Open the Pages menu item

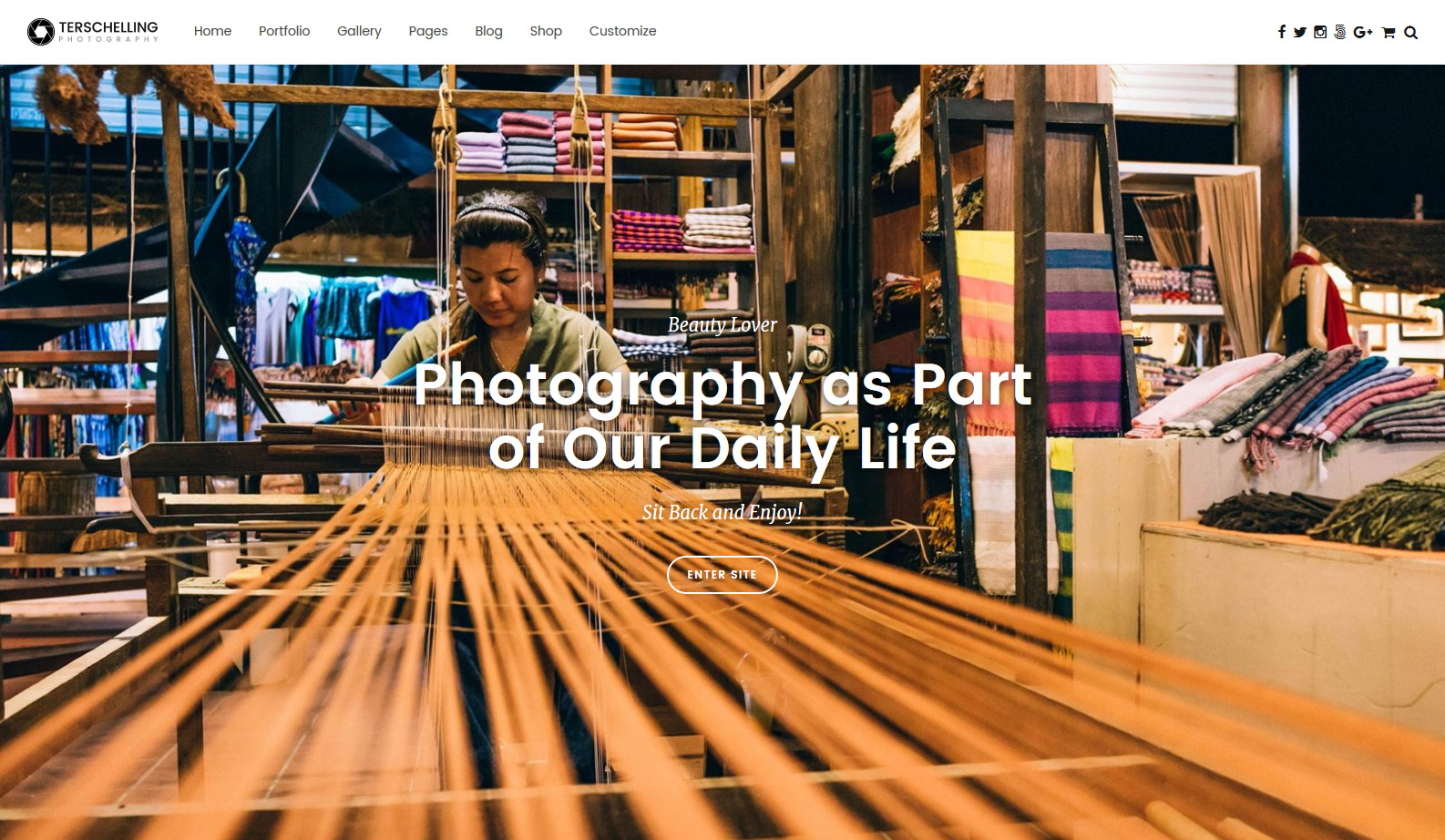tap(428, 31)
